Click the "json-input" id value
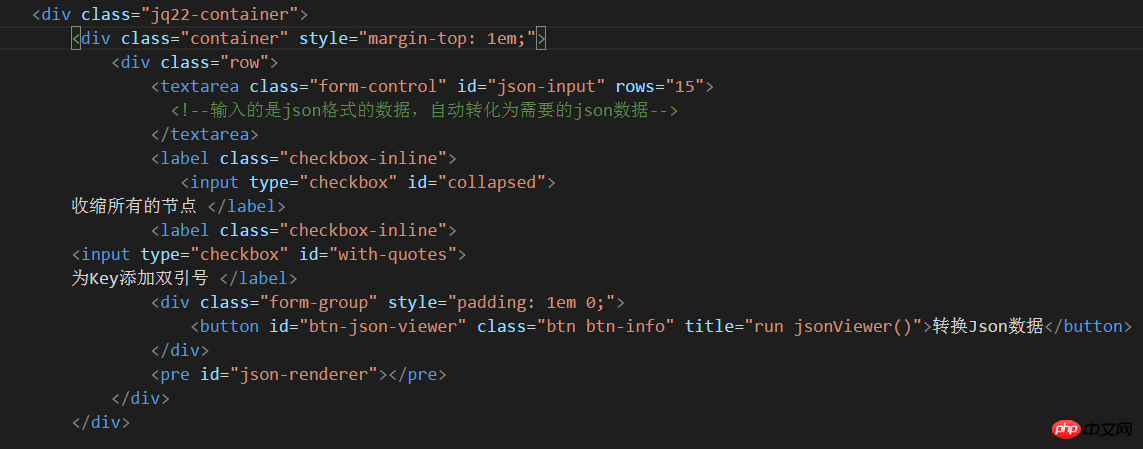 [x=546, y=86]
